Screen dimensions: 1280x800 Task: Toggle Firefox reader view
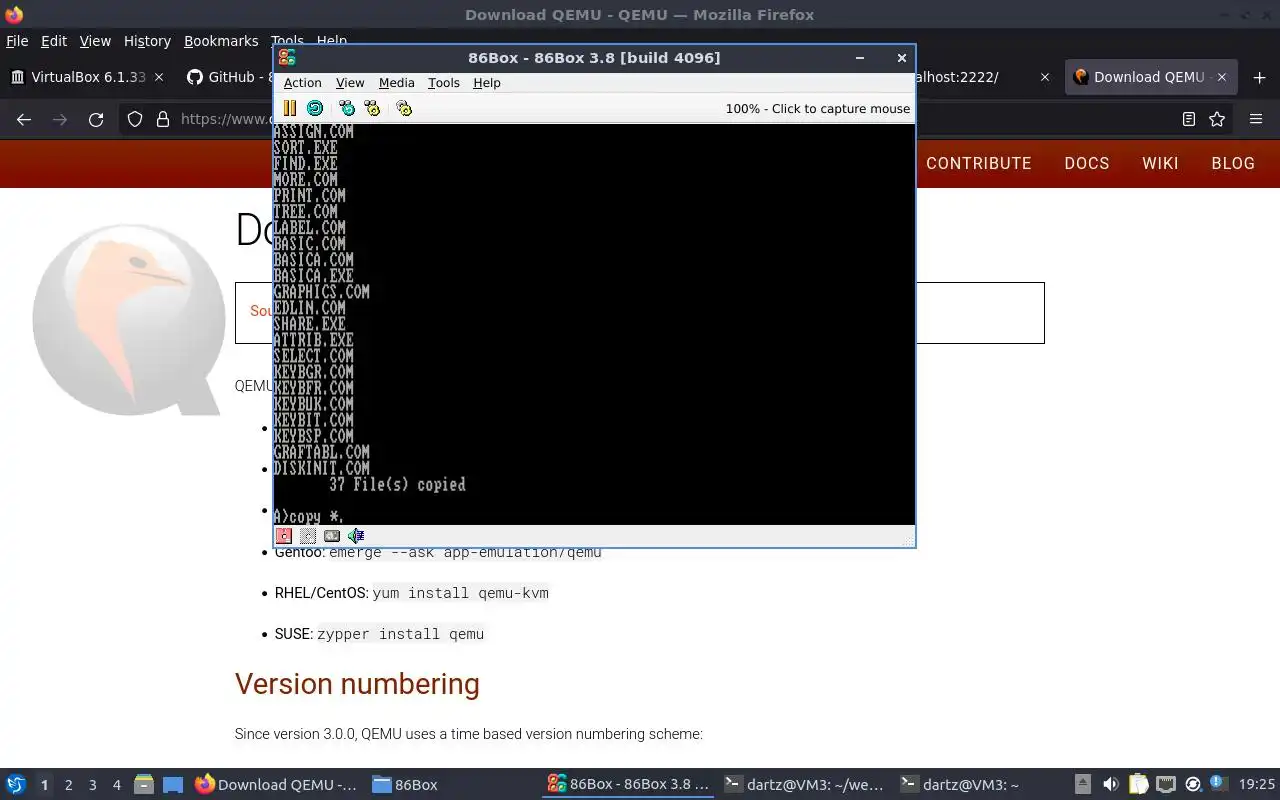click(1188, 119)
